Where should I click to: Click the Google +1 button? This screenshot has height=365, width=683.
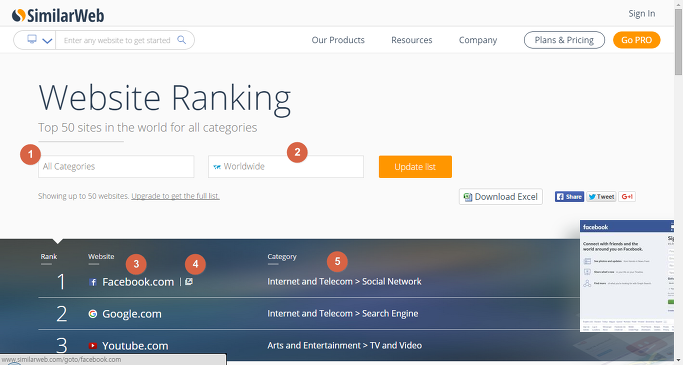click(627, 197)
